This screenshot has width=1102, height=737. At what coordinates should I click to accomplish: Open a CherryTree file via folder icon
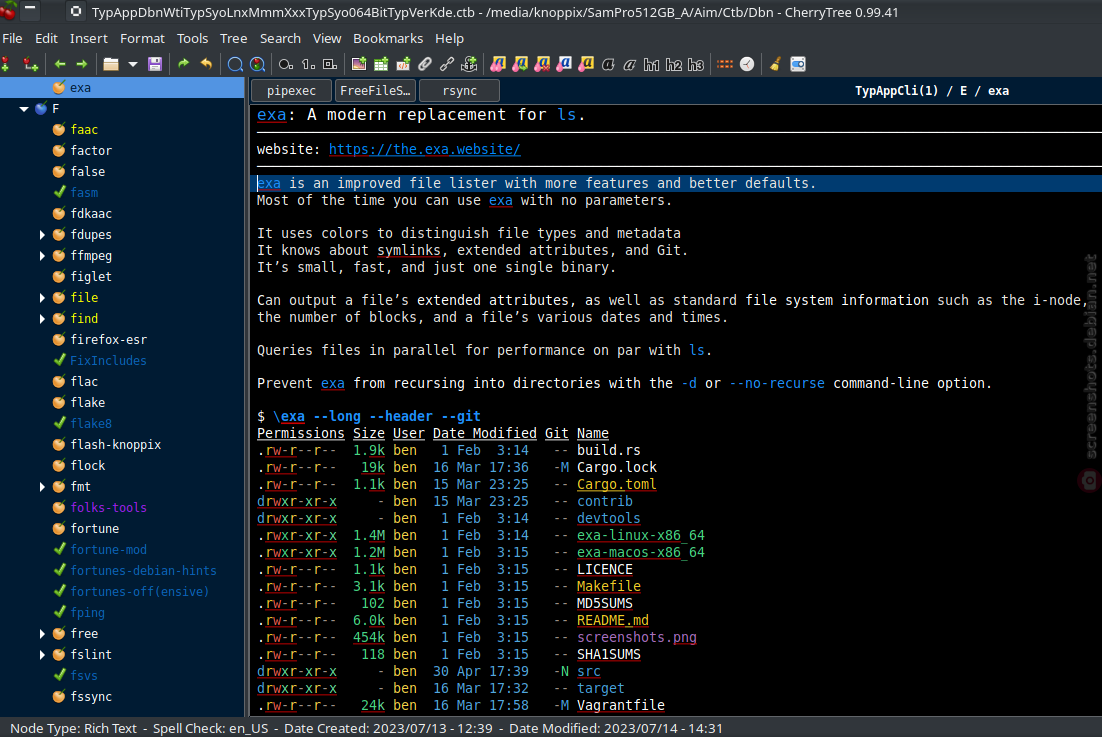[111, 64]
